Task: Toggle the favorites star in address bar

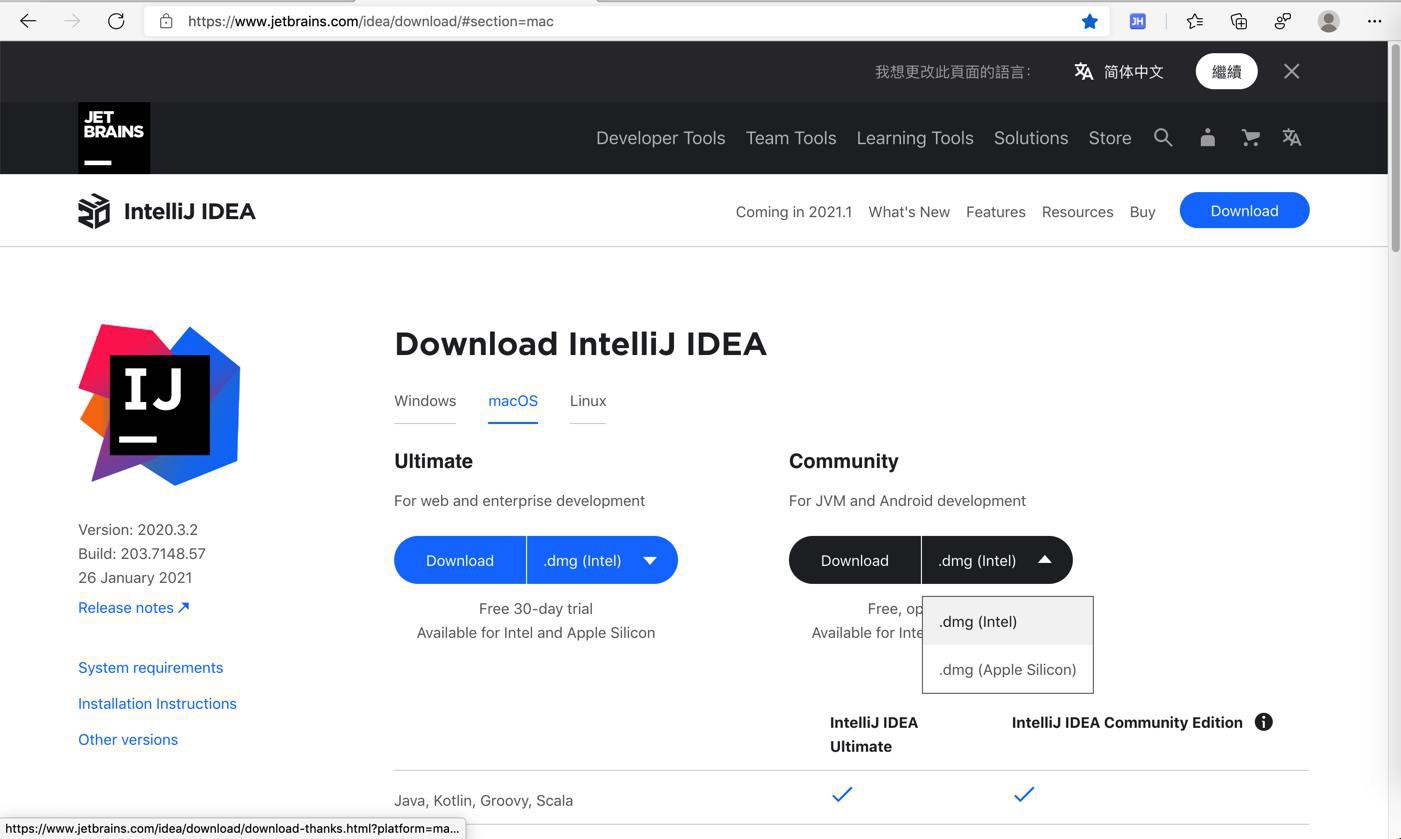Action: coord(1090,21)
